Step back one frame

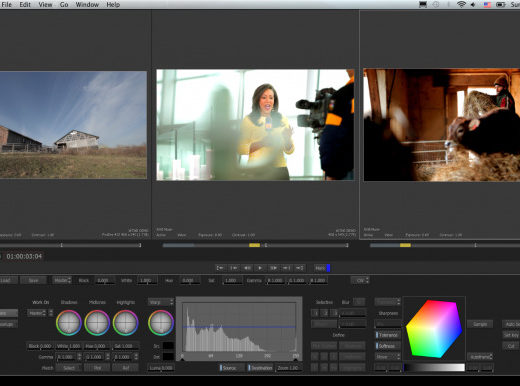pos(247,268)
